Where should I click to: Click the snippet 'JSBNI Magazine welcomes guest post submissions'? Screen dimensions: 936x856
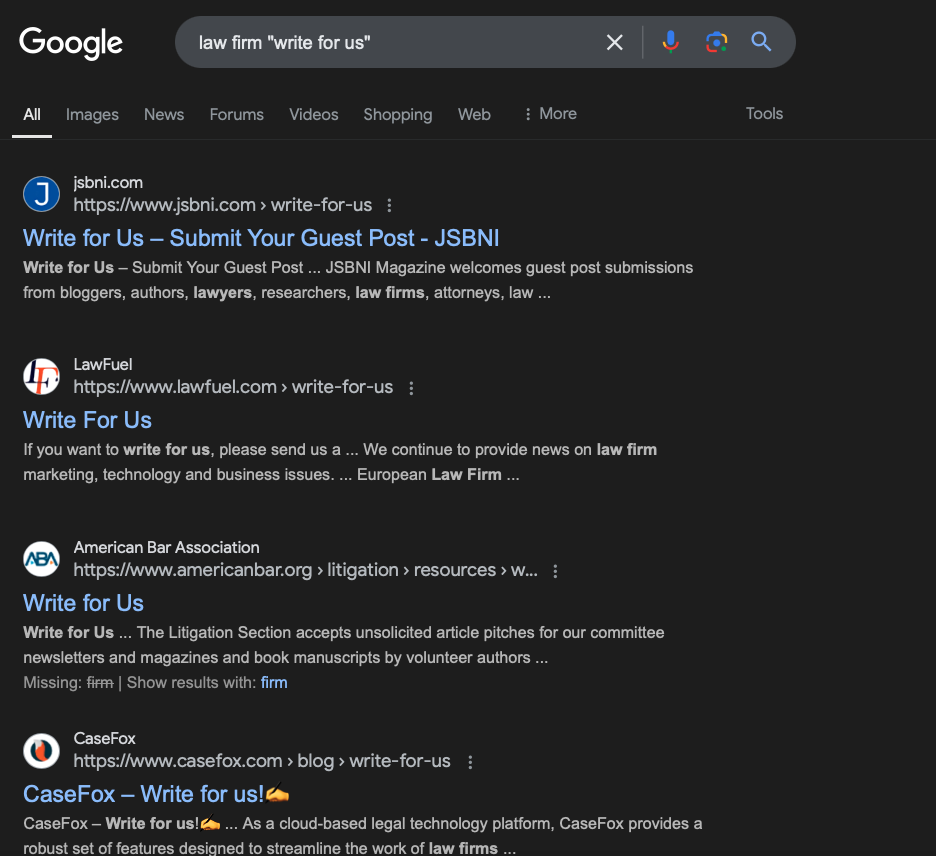[509, 267]
